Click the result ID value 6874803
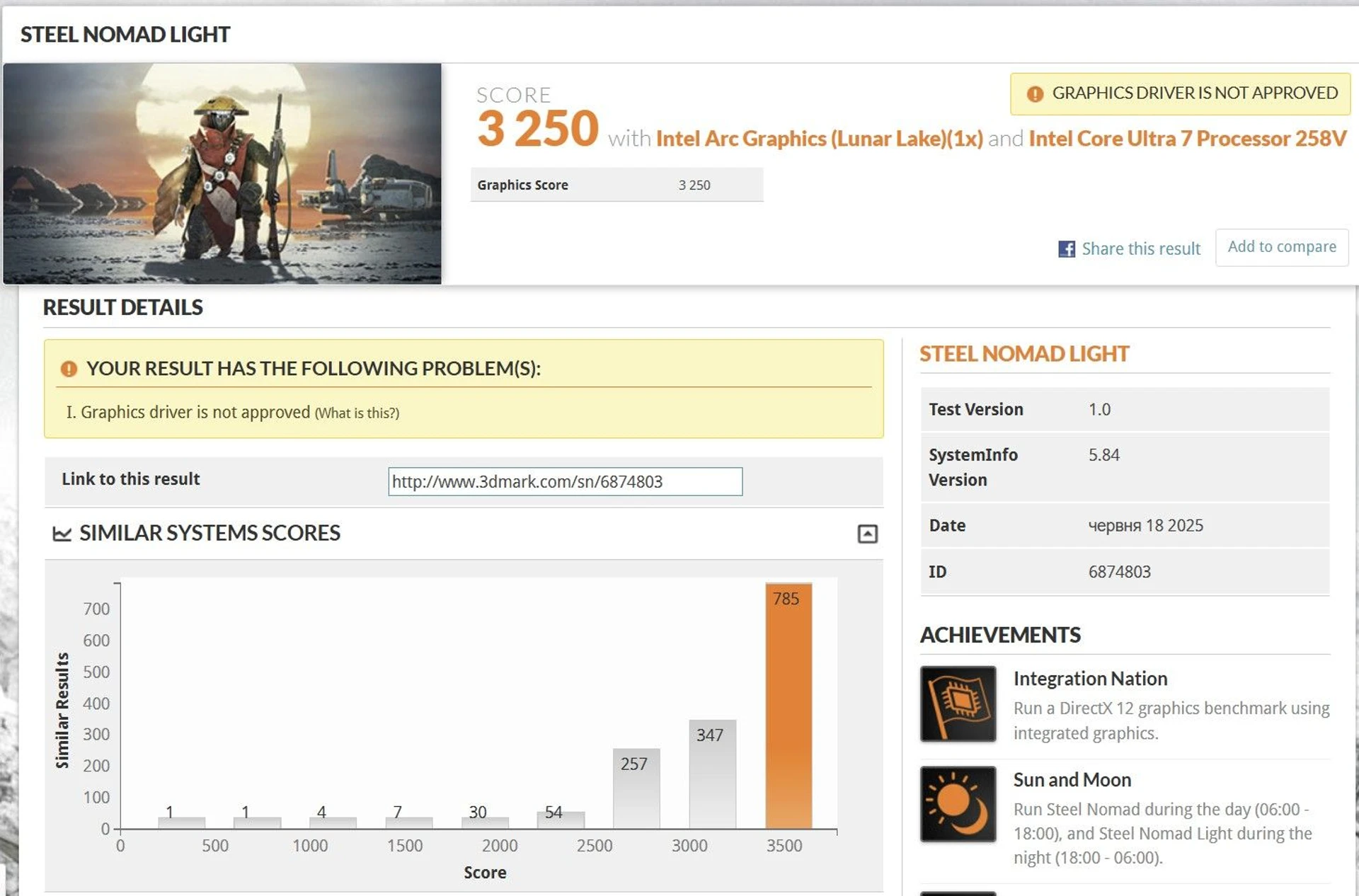This screenshot has height=896, width=1359. (x=1119, y=572)
